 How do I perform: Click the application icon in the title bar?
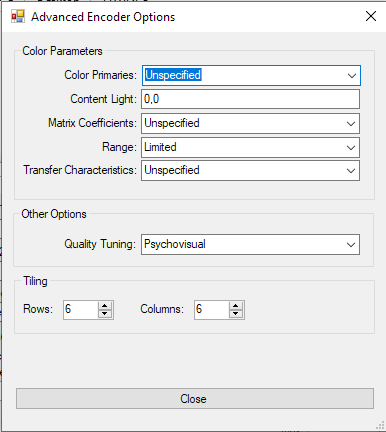coord(18,16)
